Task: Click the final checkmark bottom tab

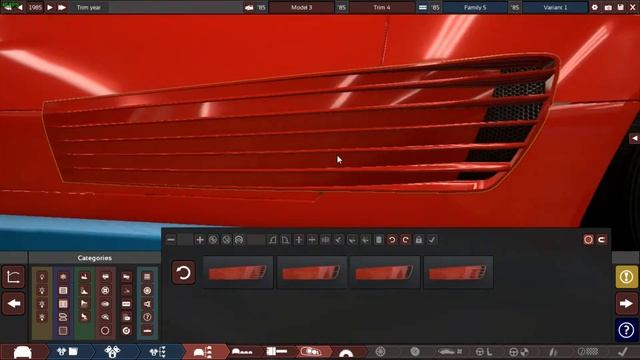Action: pyautogui.click(x=622, y=351)
